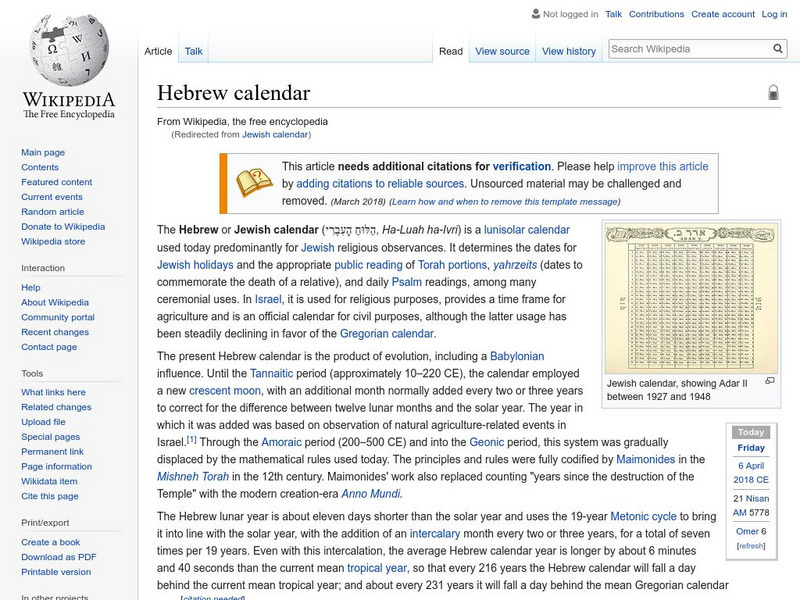
Task: Open Printable version
Action: [x=56, y=571]
